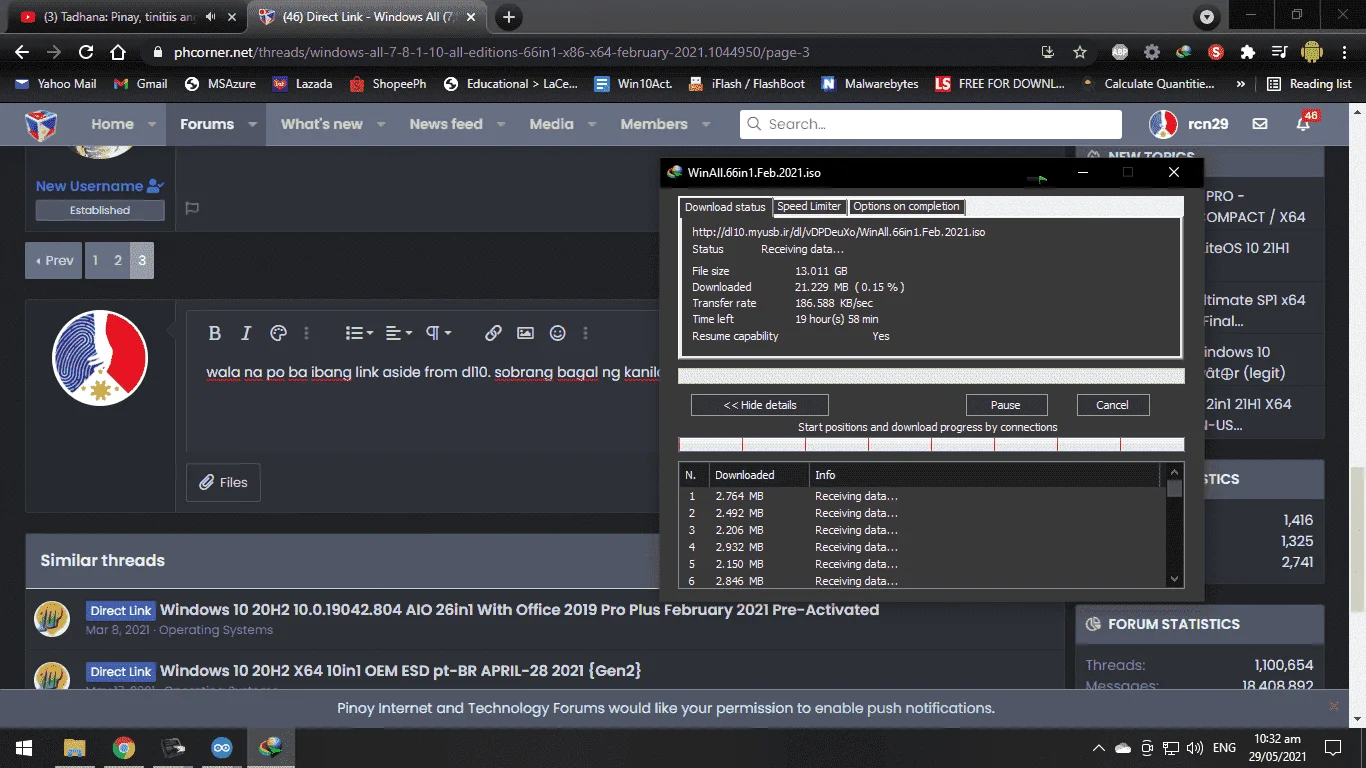This screenshot has height=768, width=1366.
Task: Open the Reading list panel
Action: coord(1309,84)
